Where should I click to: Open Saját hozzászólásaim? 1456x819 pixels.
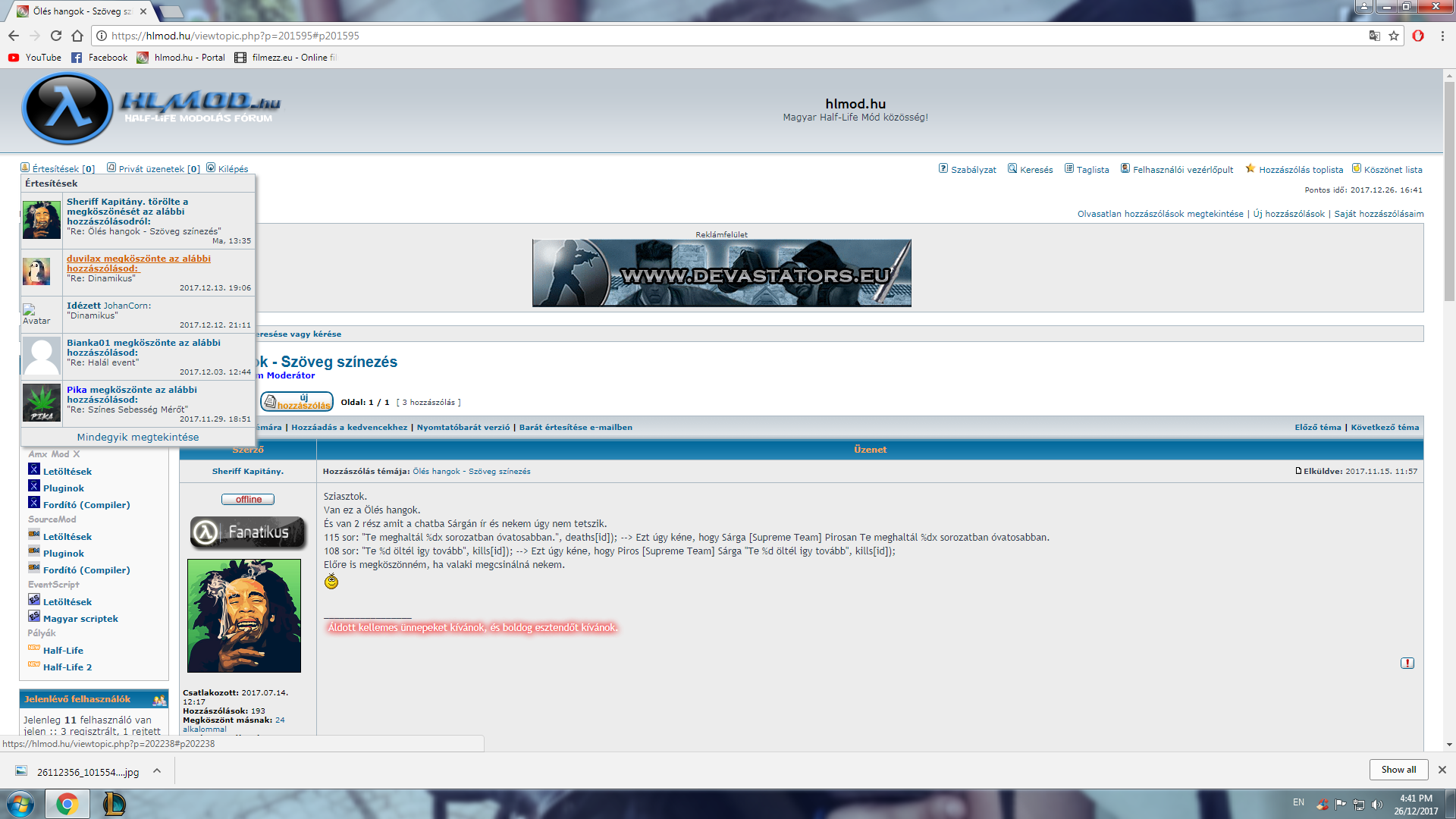coord(1379,214)
